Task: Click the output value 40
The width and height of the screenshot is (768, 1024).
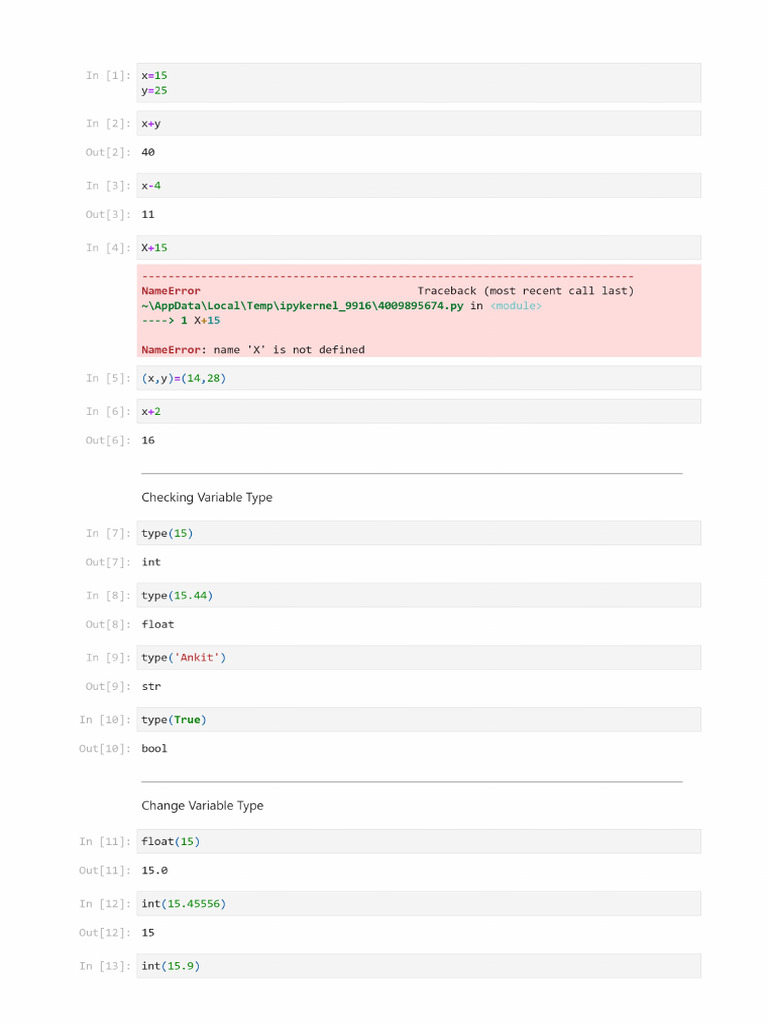Action: coord(148,152)
